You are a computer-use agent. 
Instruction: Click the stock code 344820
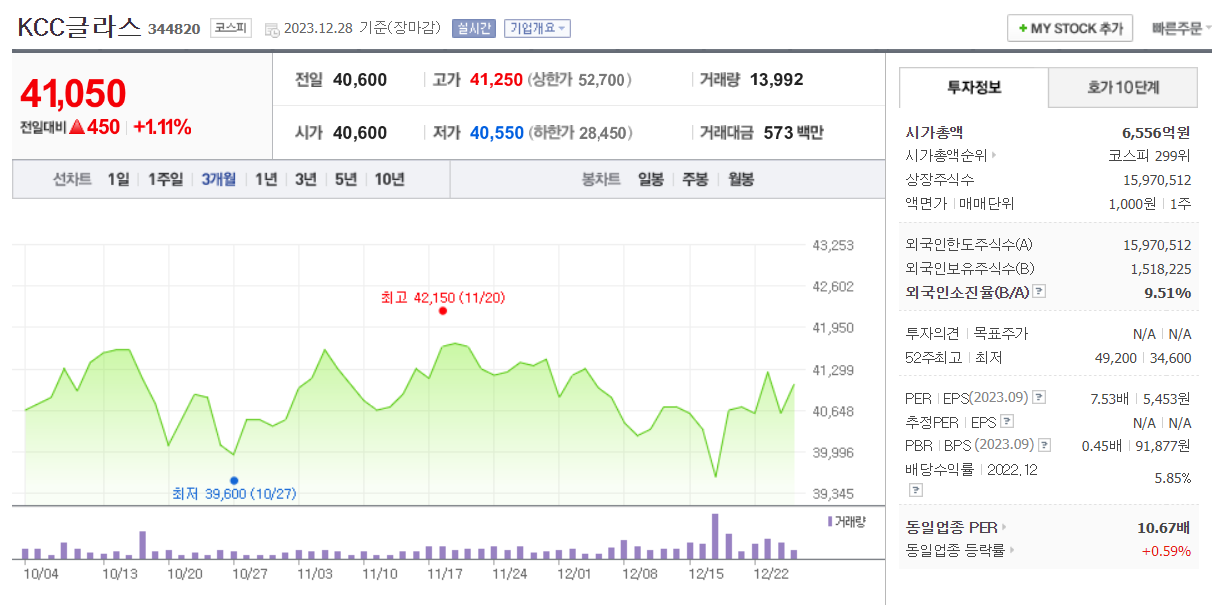point(175,29)
